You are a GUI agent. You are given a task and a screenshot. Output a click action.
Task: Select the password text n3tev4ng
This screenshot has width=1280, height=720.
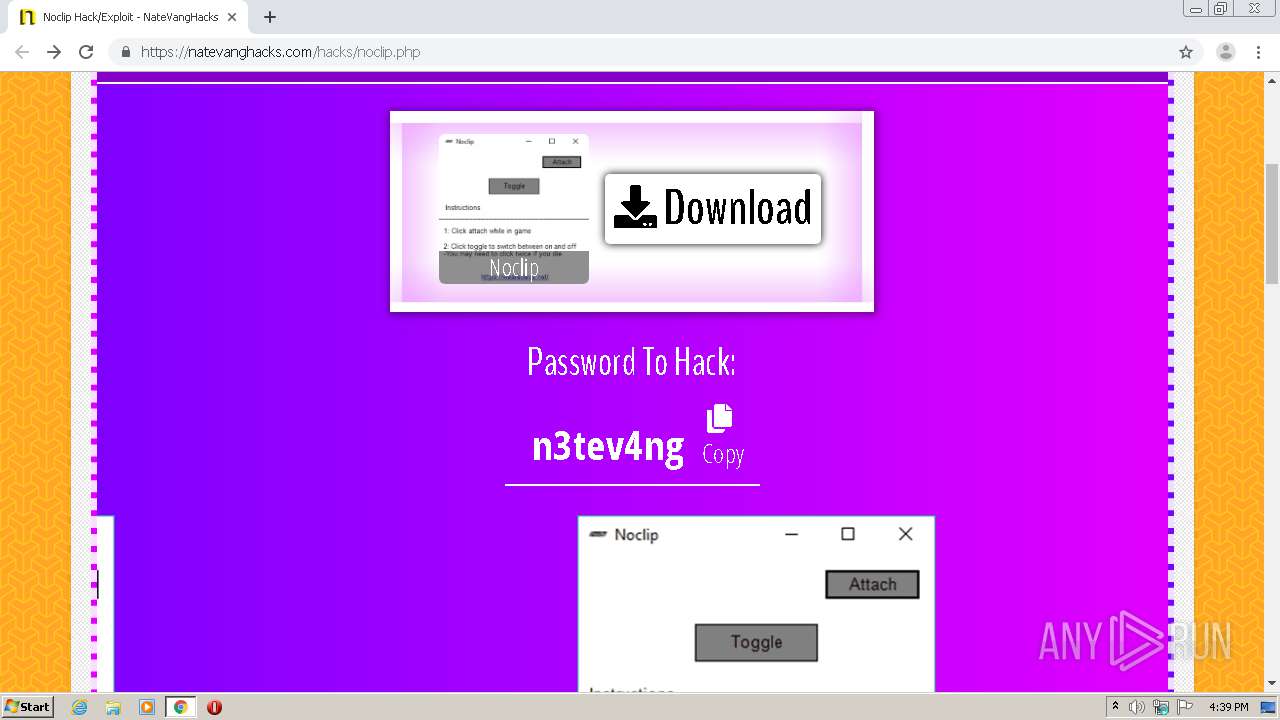pos(608,447)
